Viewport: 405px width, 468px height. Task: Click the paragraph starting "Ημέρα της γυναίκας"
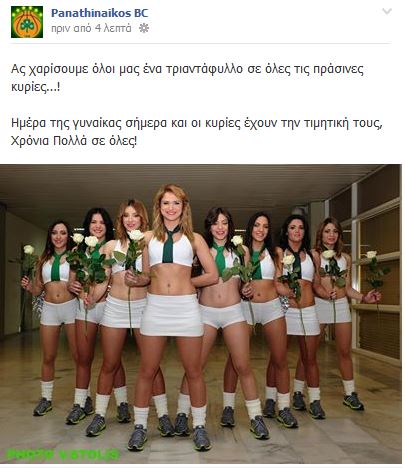(x=197, y=132)
